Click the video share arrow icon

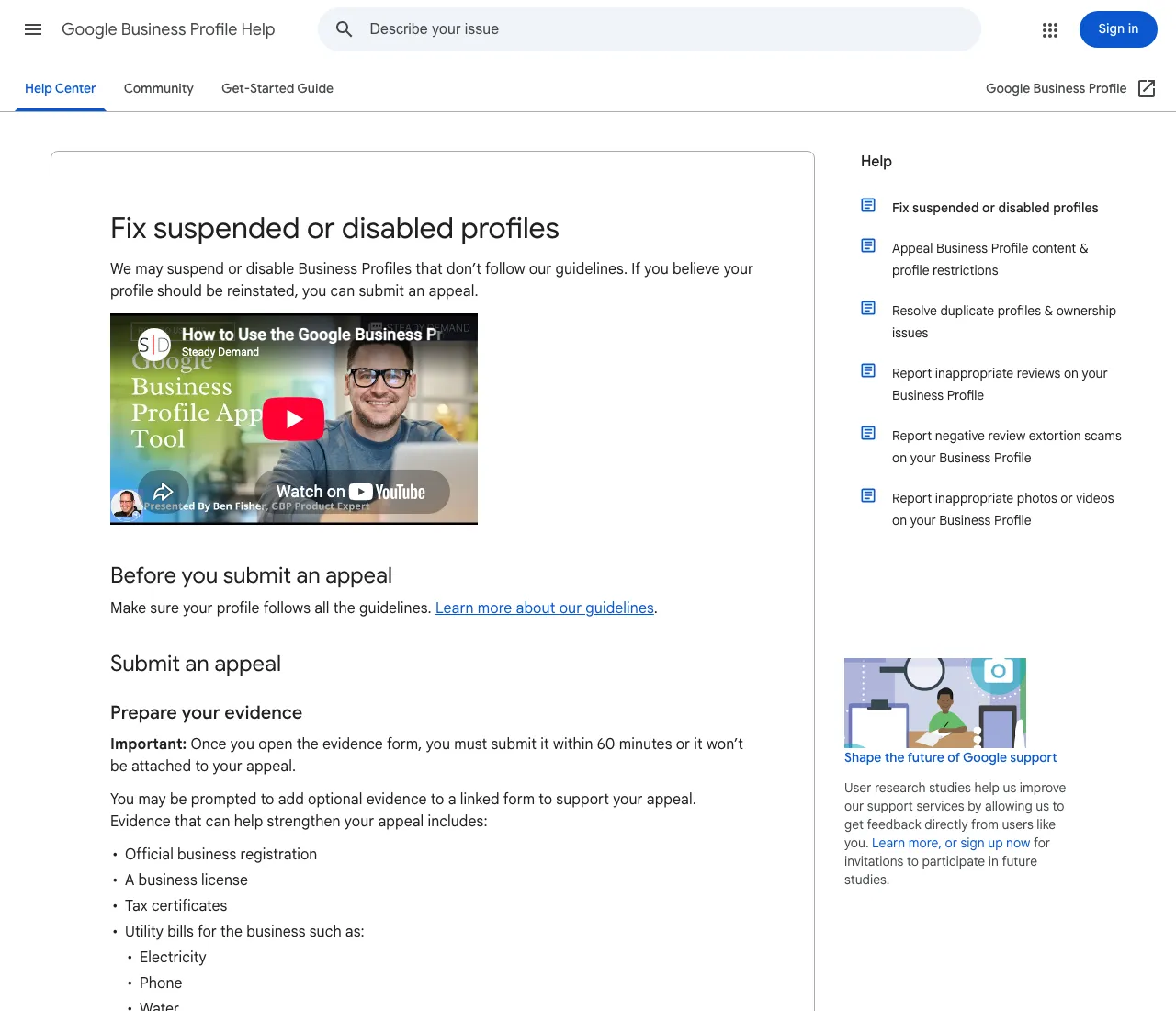pos(164,492)
